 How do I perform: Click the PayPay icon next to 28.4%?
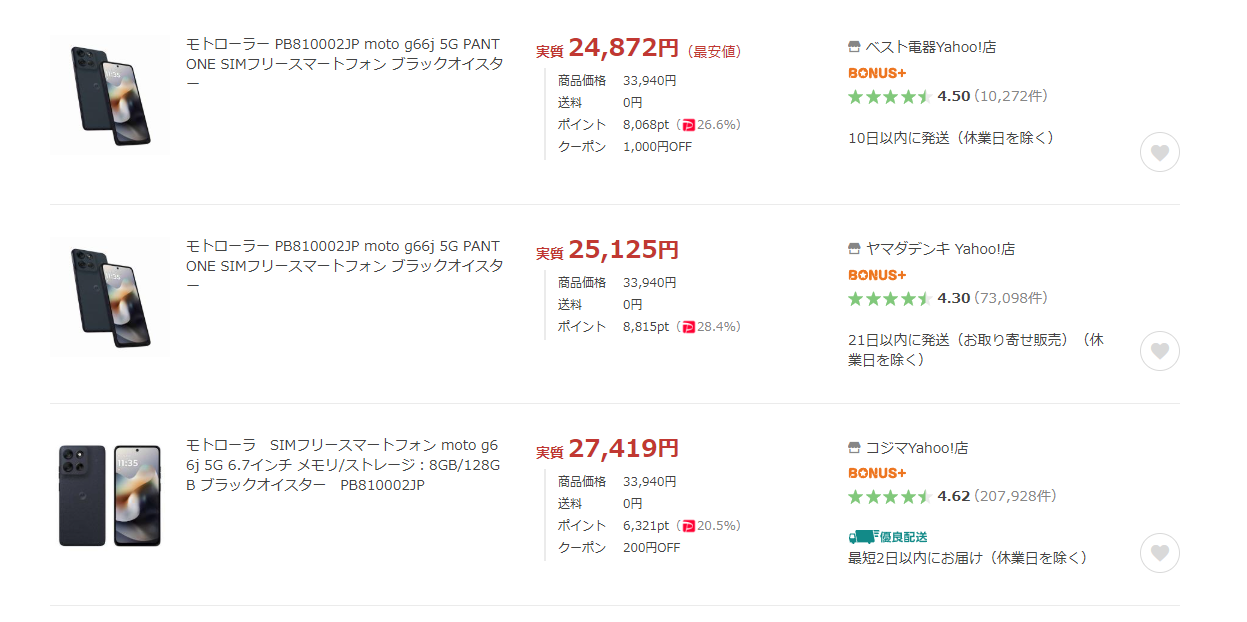pyautogui.click(x=688, y=327)
